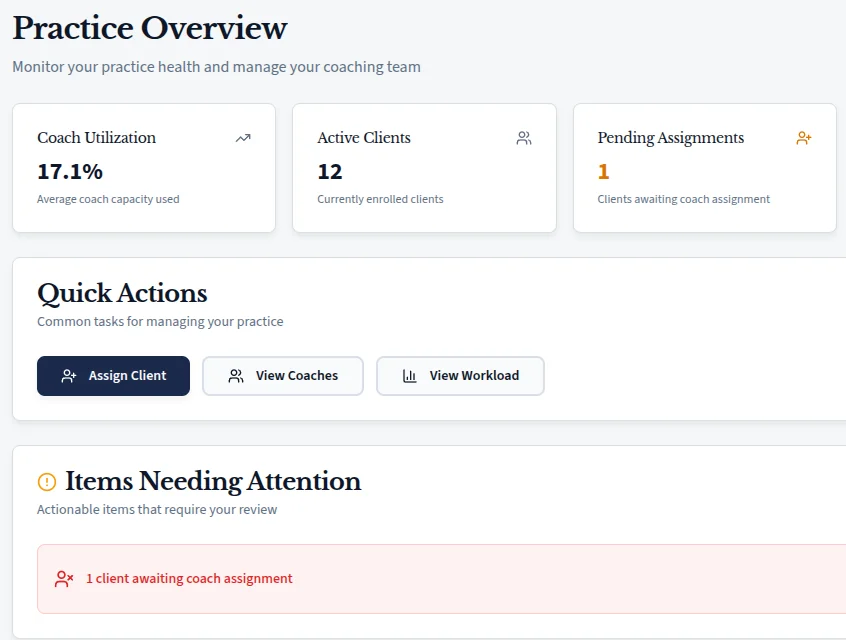846x640 pixels.
Task: Select the Pending Assignments card title
Action: click(671, 138)
